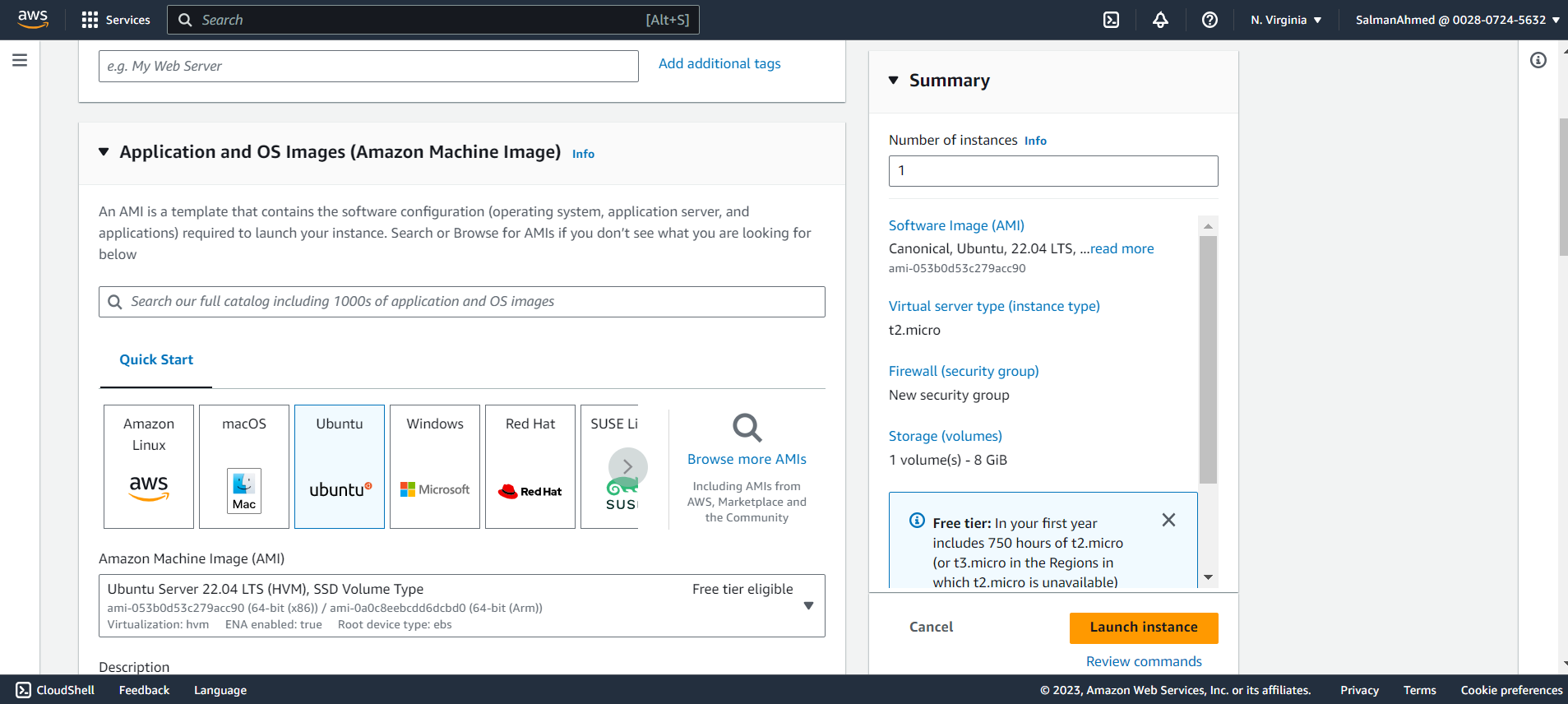Open Language settings in the footer

pyautogui.click(x=220, y=690)
